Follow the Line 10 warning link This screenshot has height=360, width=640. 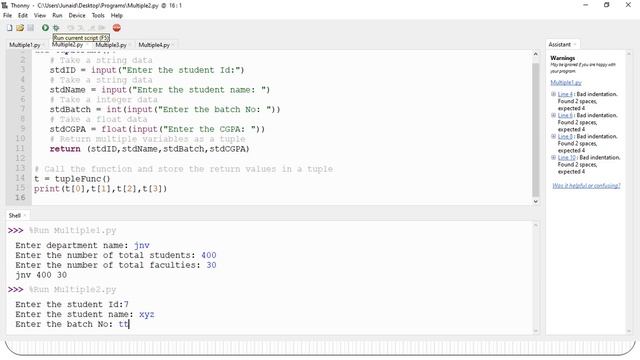click(567, 158)
